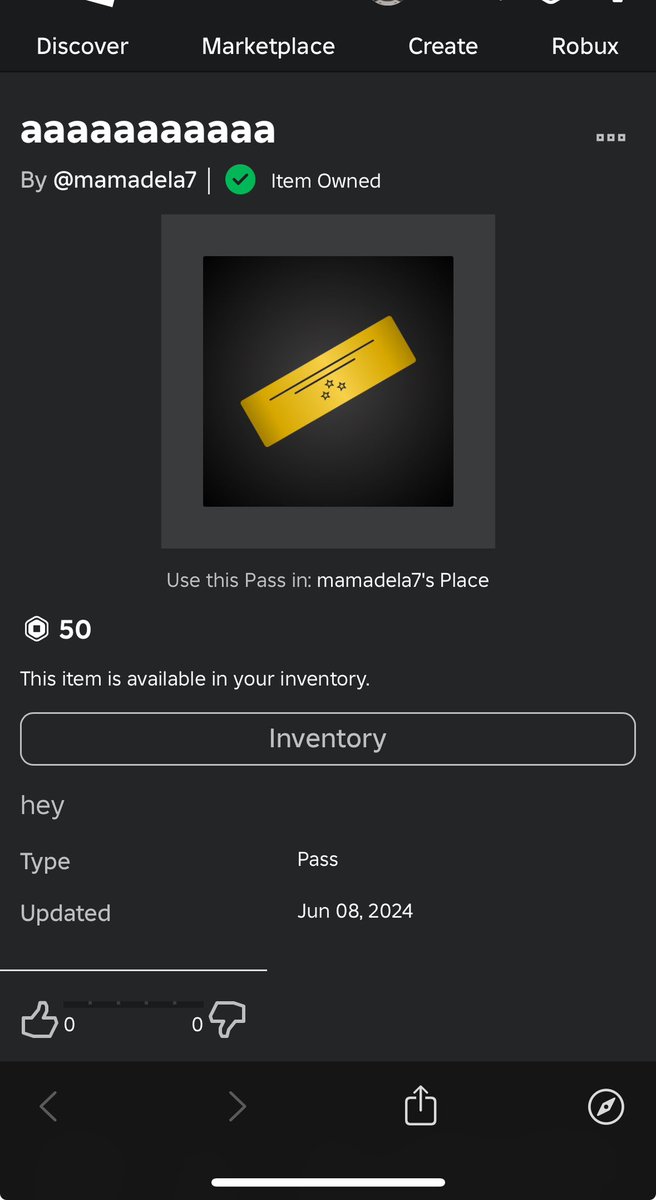Open the Marketplace tab

[x=268, y=46]
